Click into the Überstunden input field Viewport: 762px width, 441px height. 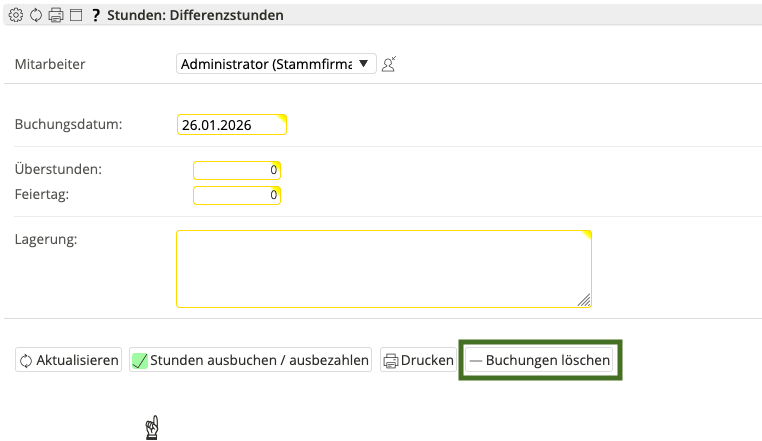coord(236,170)
